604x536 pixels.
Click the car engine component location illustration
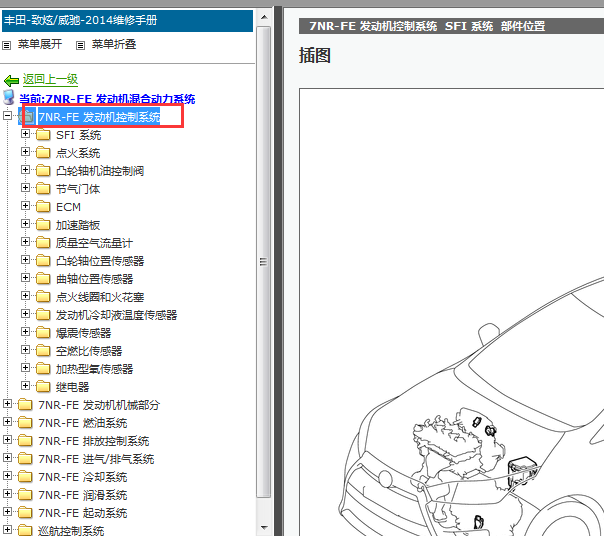pos(451,312)
